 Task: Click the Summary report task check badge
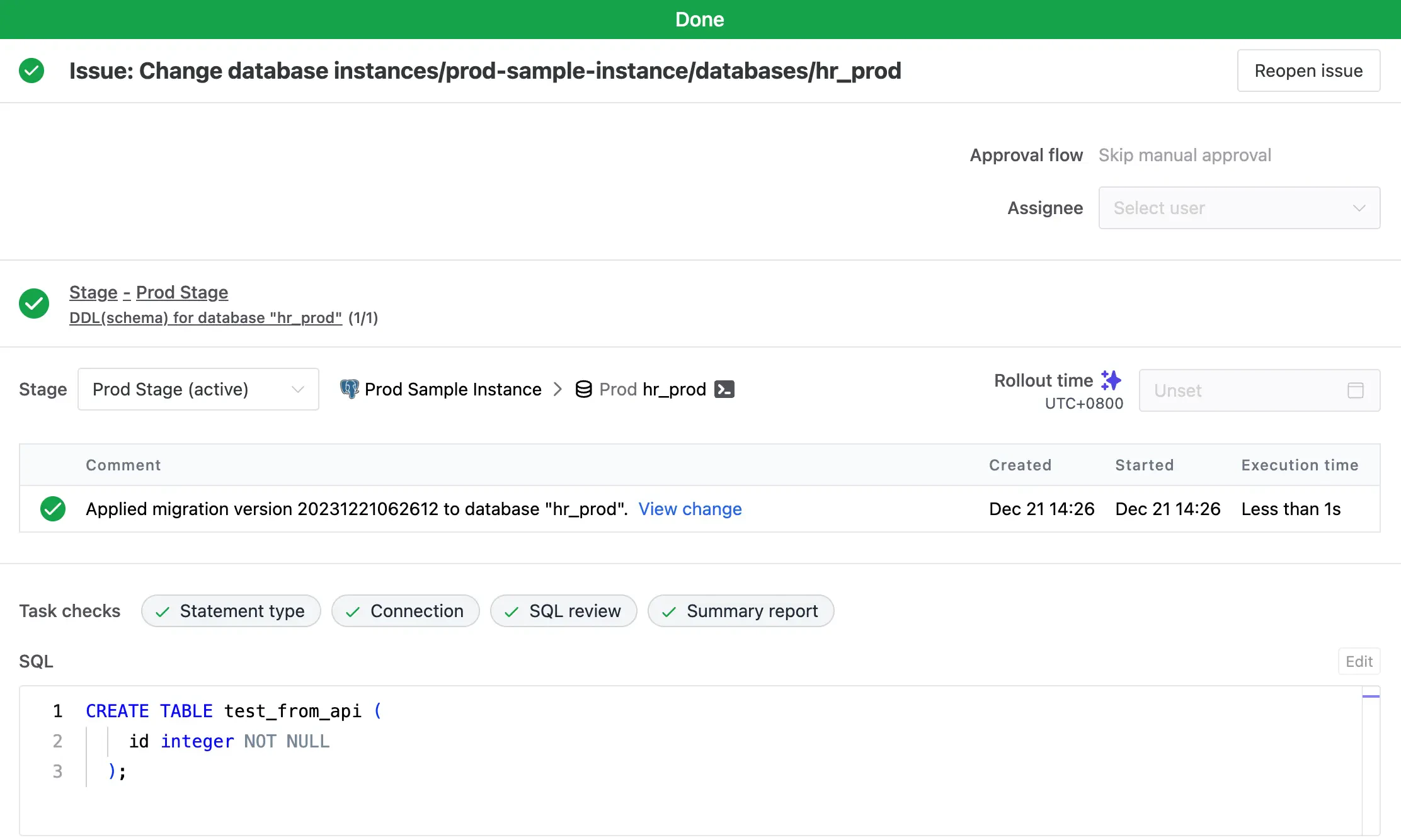[x=740, y=611]
